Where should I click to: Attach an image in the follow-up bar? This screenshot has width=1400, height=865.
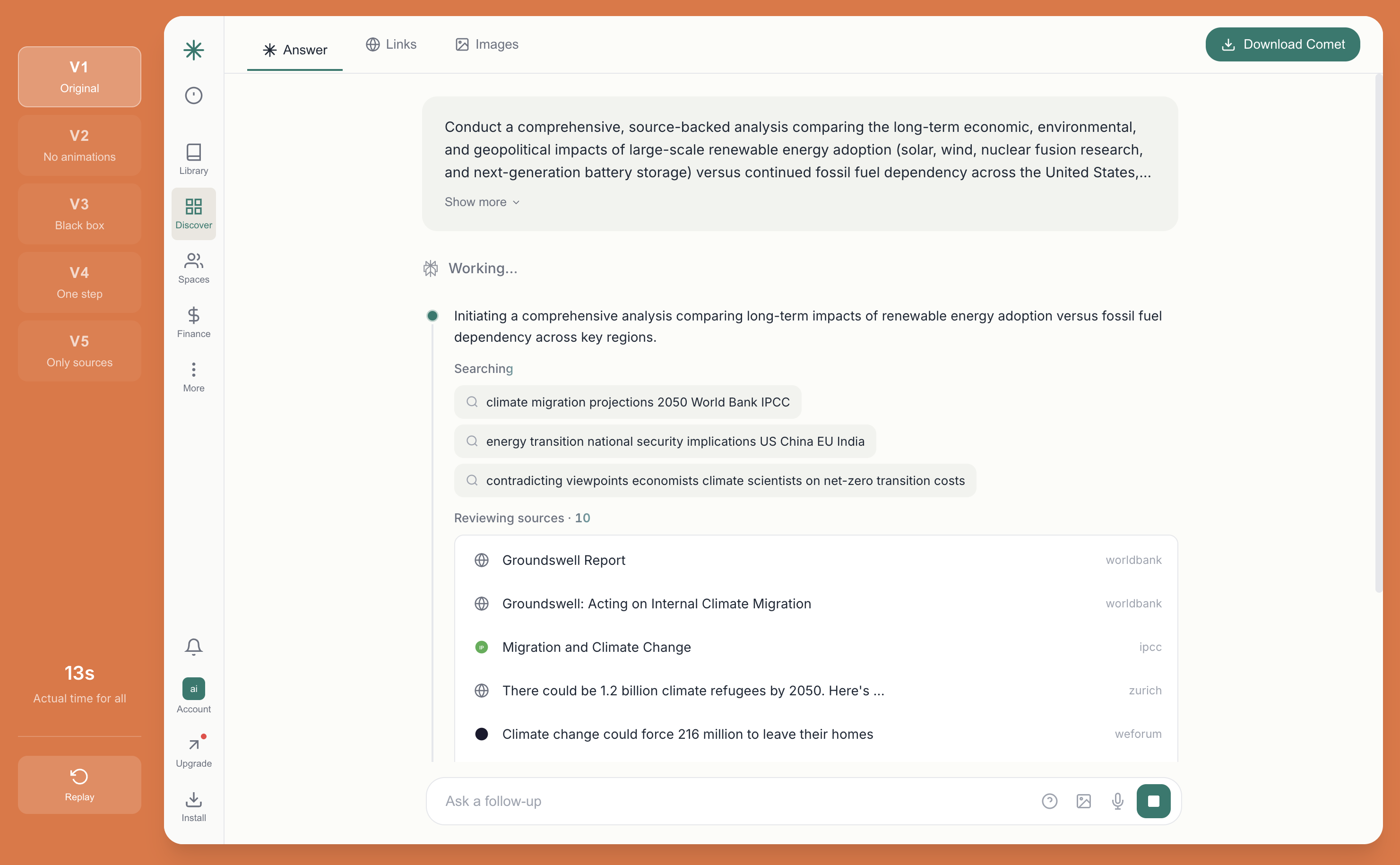coord(1084,801)
